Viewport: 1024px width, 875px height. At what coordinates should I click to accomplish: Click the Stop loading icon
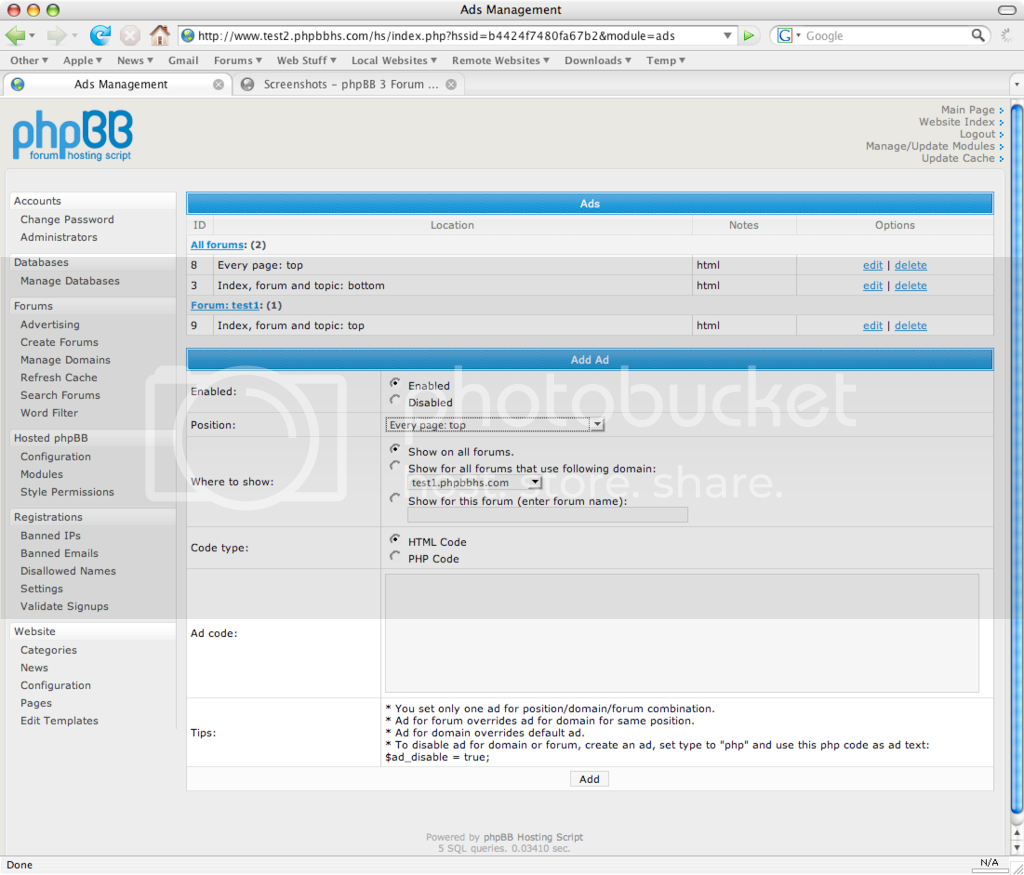click(x=130, y=36)
